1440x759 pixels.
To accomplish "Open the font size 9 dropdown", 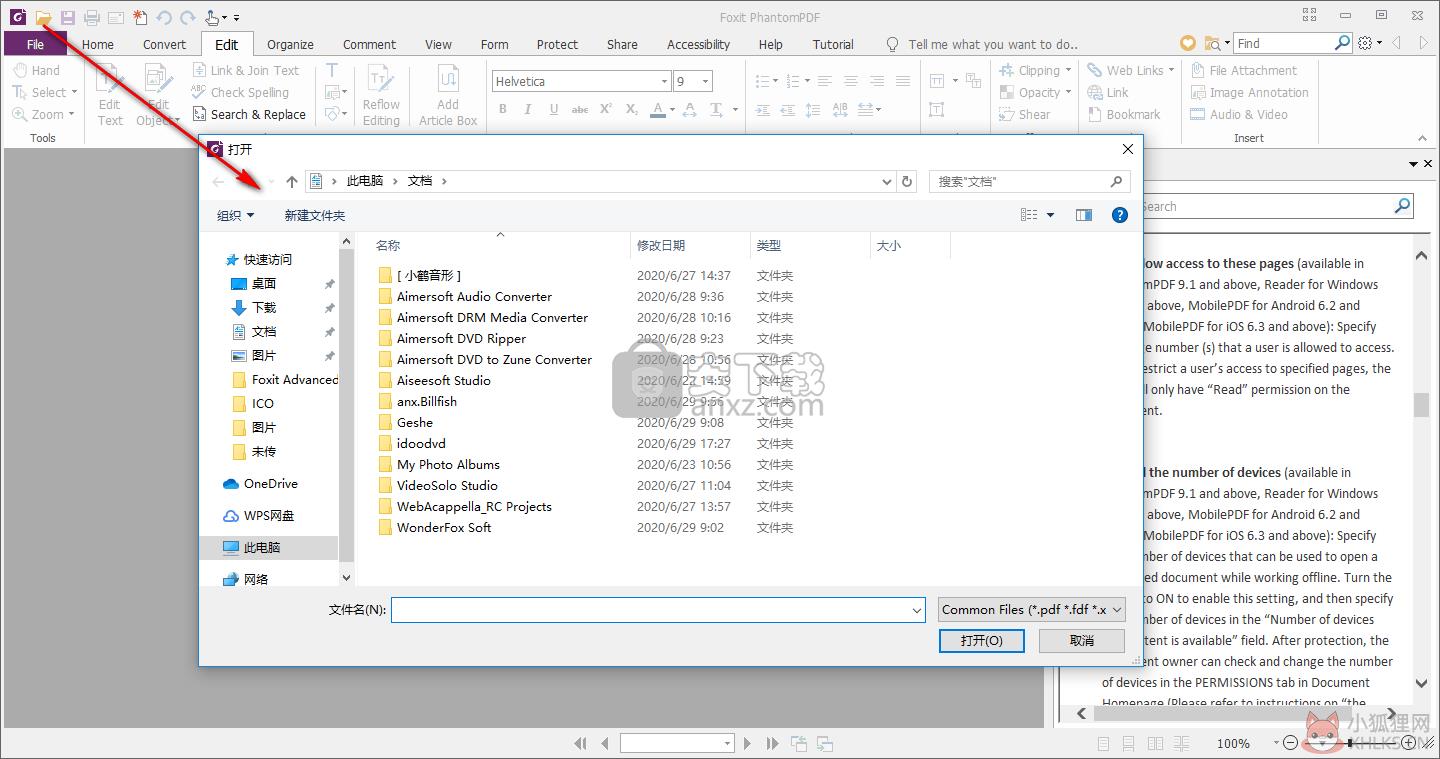I will tap(705, 81).
